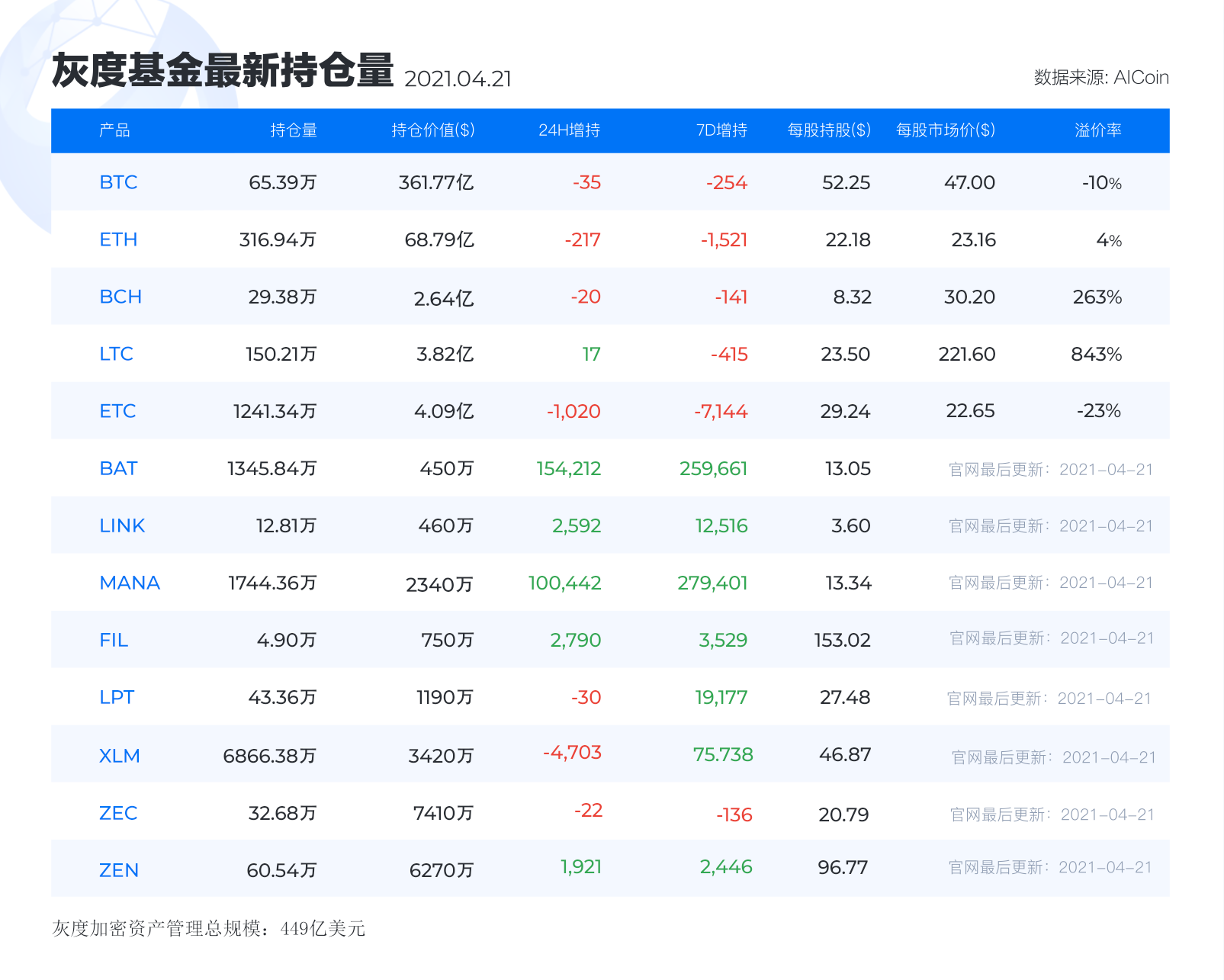
Task: Select the BCH ticker link
Action: pyautogui.click(x=119, y=296)
